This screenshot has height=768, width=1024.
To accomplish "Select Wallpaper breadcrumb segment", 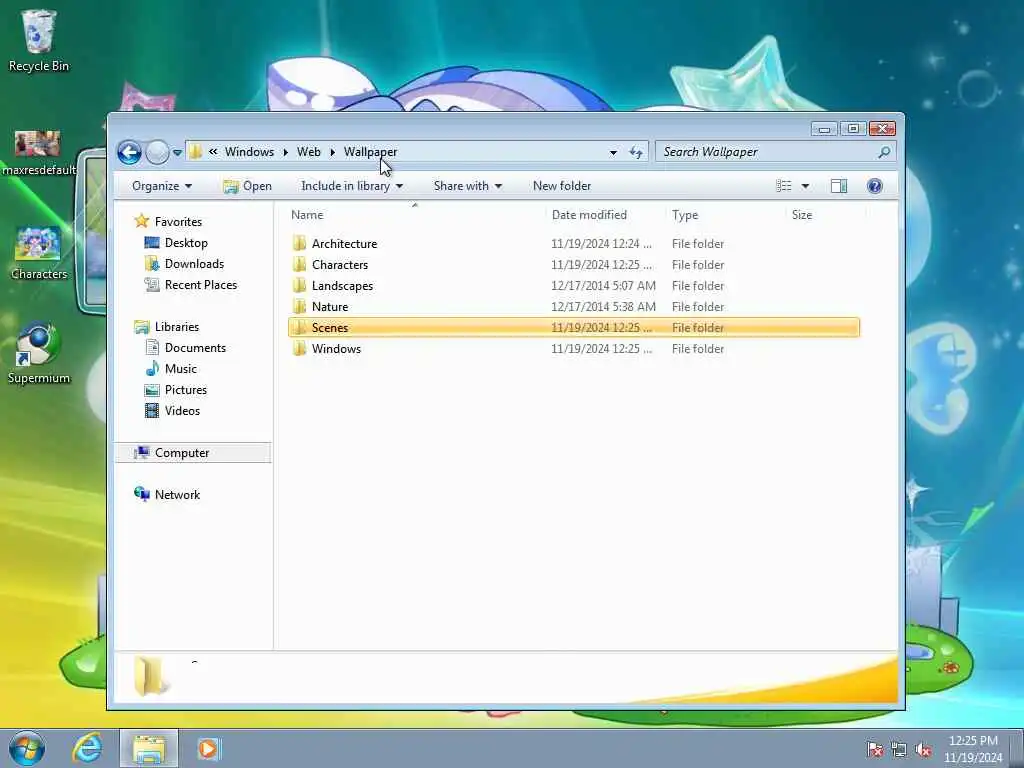I will click(x=370, y=152).
